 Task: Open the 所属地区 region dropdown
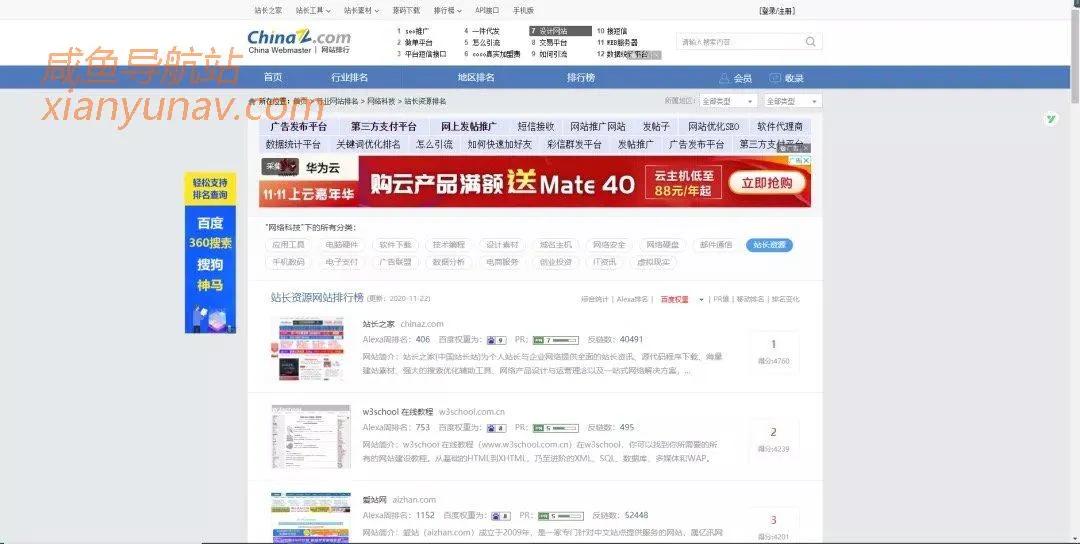[728, 101]
